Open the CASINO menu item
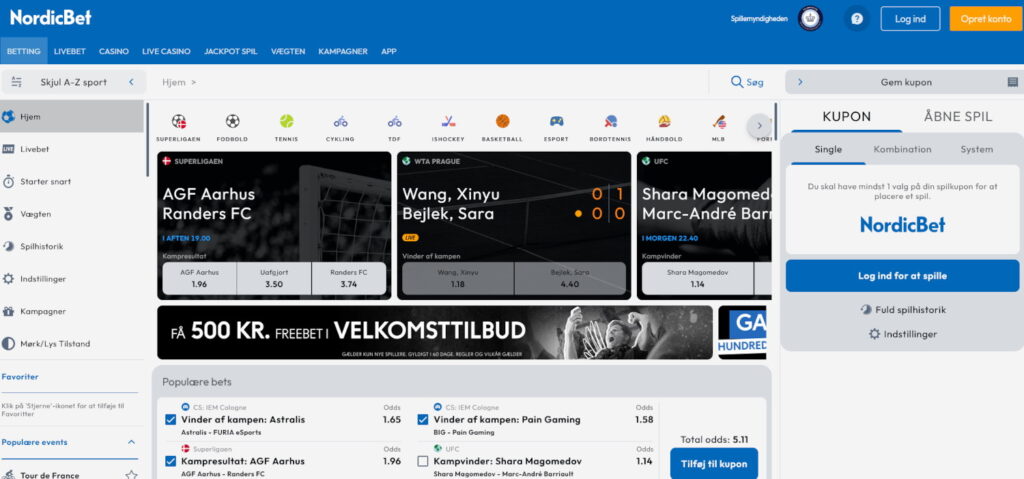Image resolution: width=1024 pixels, height=479 pixels. [x=114, y=51]
